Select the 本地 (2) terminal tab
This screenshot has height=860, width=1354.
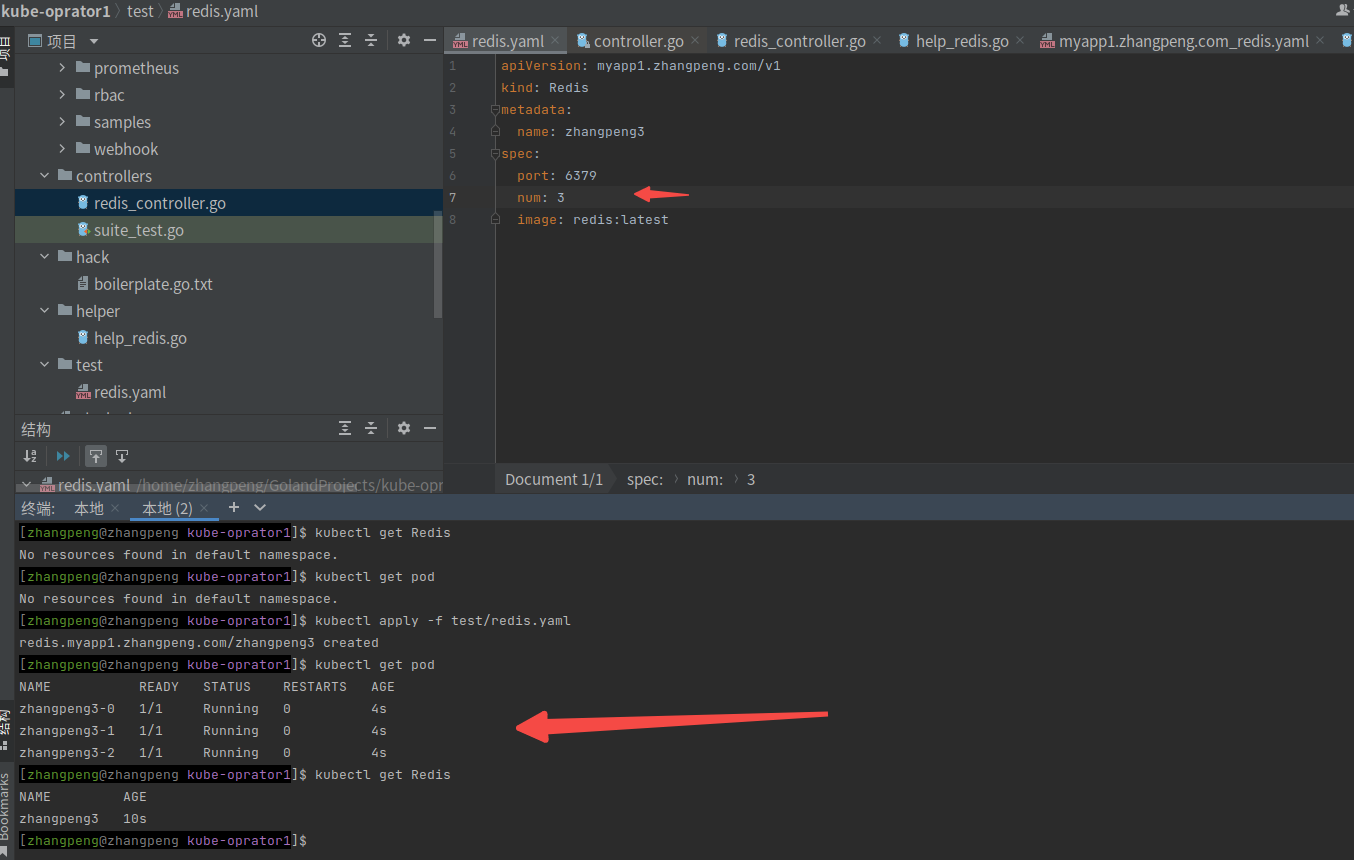167,509
